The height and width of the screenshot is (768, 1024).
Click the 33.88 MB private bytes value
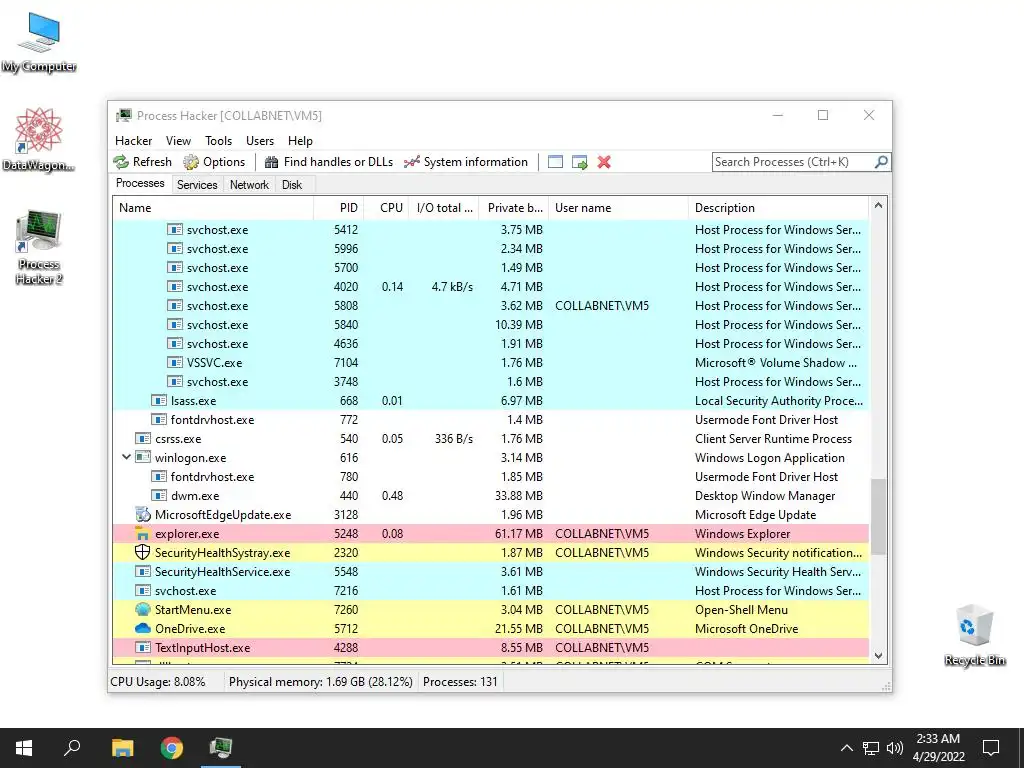519,496
